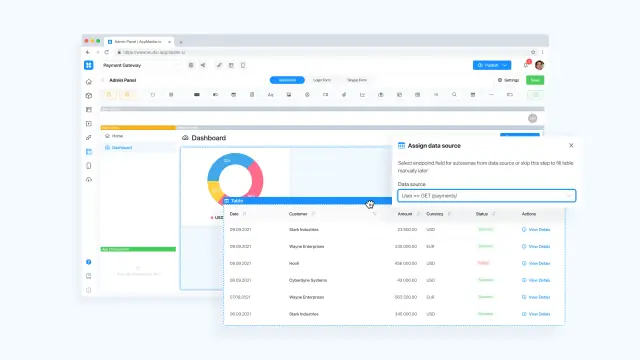Click the red Failed status in Hooli row
This screenshot has height=360, width=640.
click(483, 263)
